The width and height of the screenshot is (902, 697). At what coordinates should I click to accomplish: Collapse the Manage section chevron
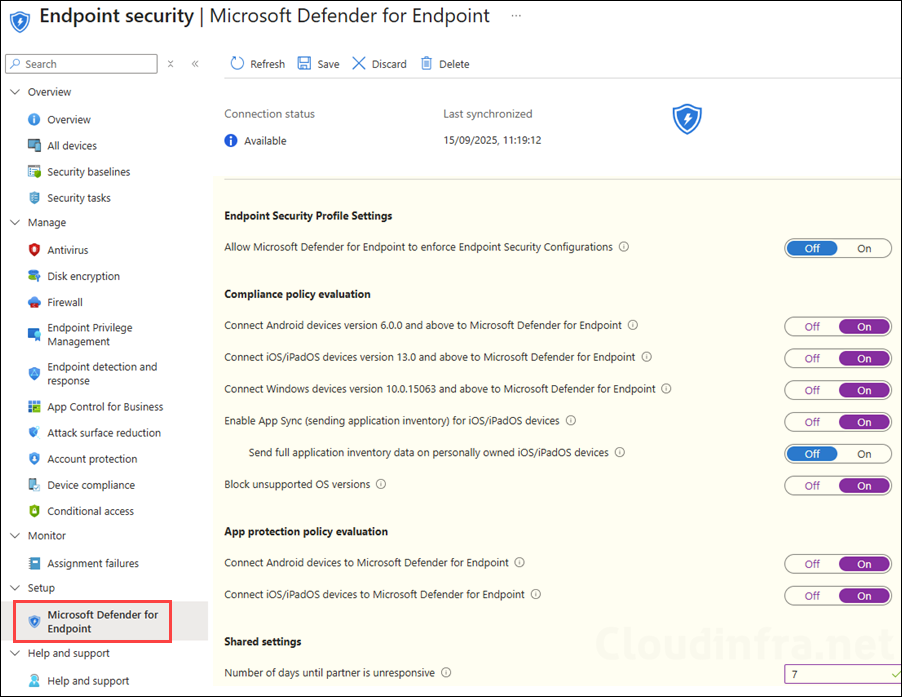click(16, 222)
